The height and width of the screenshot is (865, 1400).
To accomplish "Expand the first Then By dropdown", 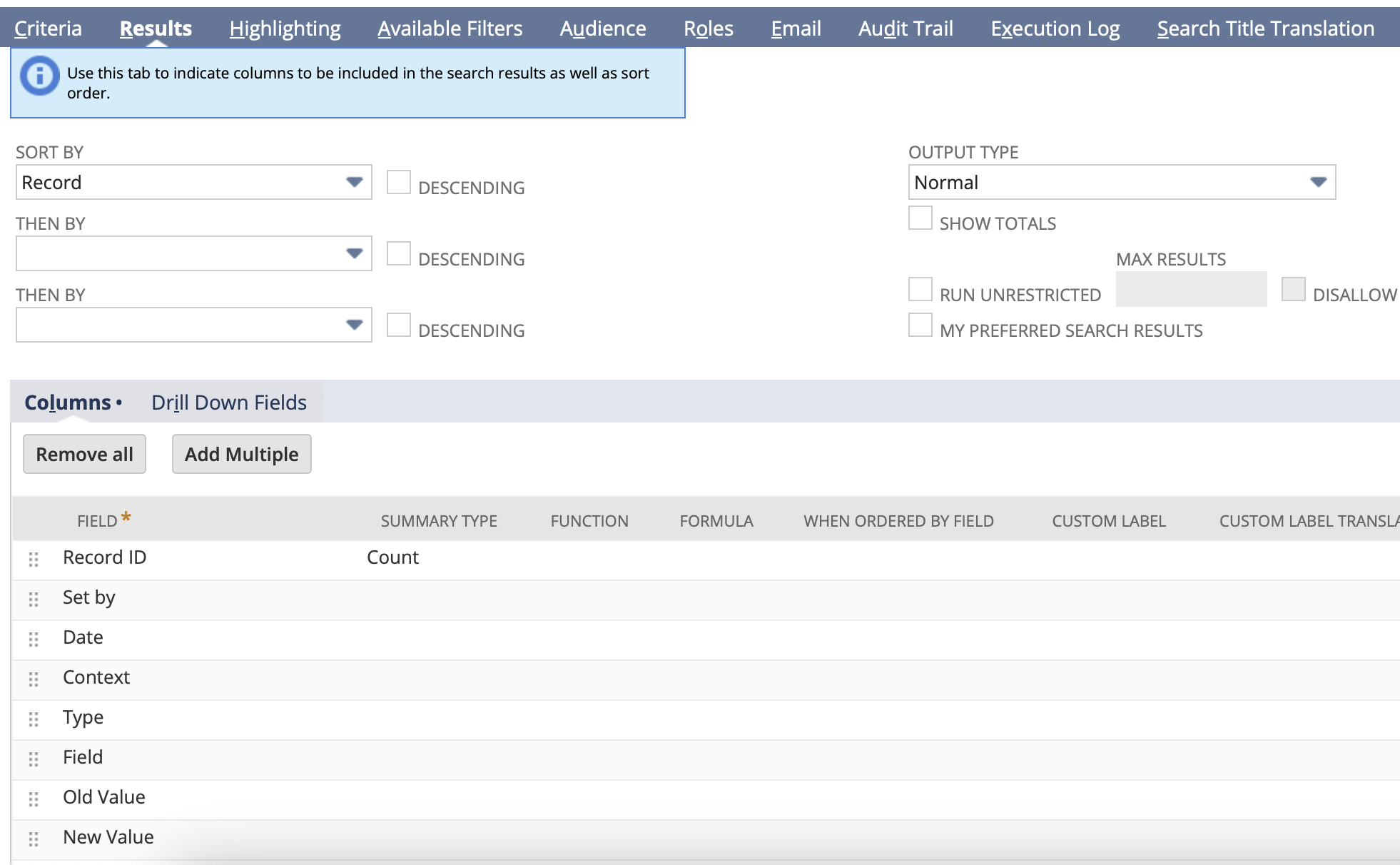I will coord(193,254).
